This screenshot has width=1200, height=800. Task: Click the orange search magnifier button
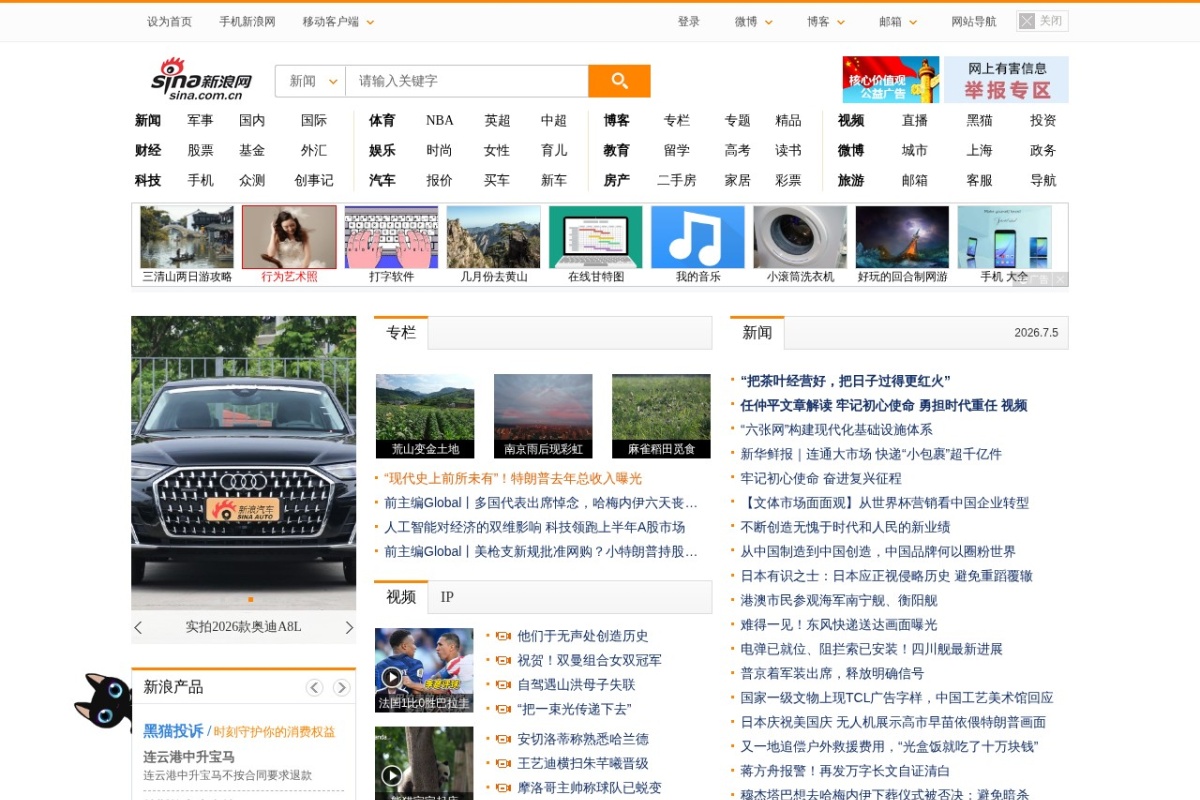(x=619, y=81)
